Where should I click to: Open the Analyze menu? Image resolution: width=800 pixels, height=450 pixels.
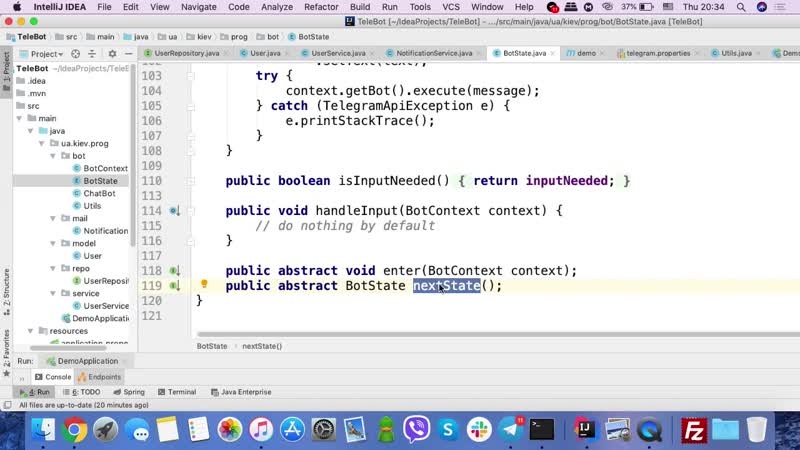click(277, 7)
